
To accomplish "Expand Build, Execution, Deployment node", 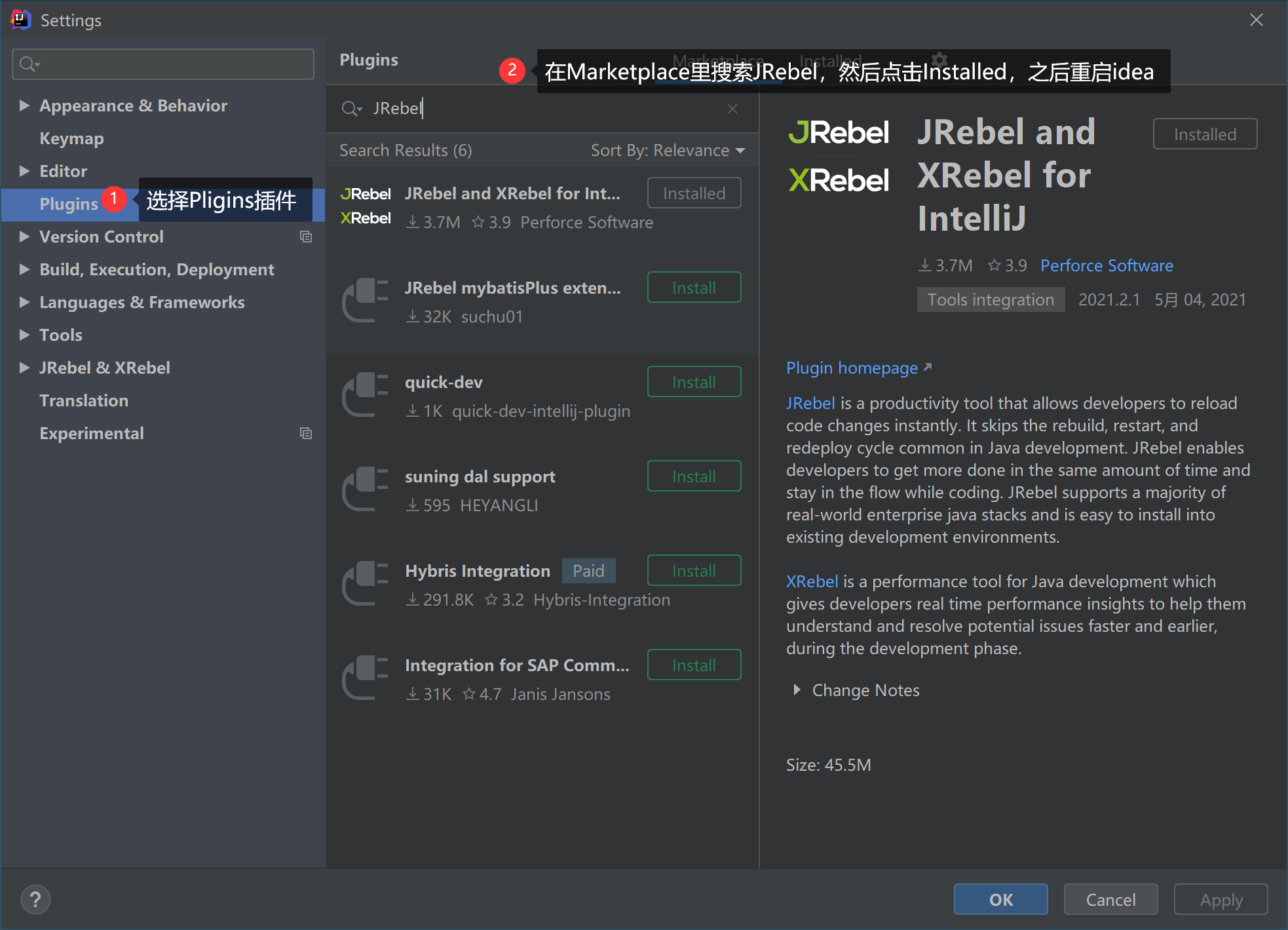I will pyautogui.click(x=24, y=269).
